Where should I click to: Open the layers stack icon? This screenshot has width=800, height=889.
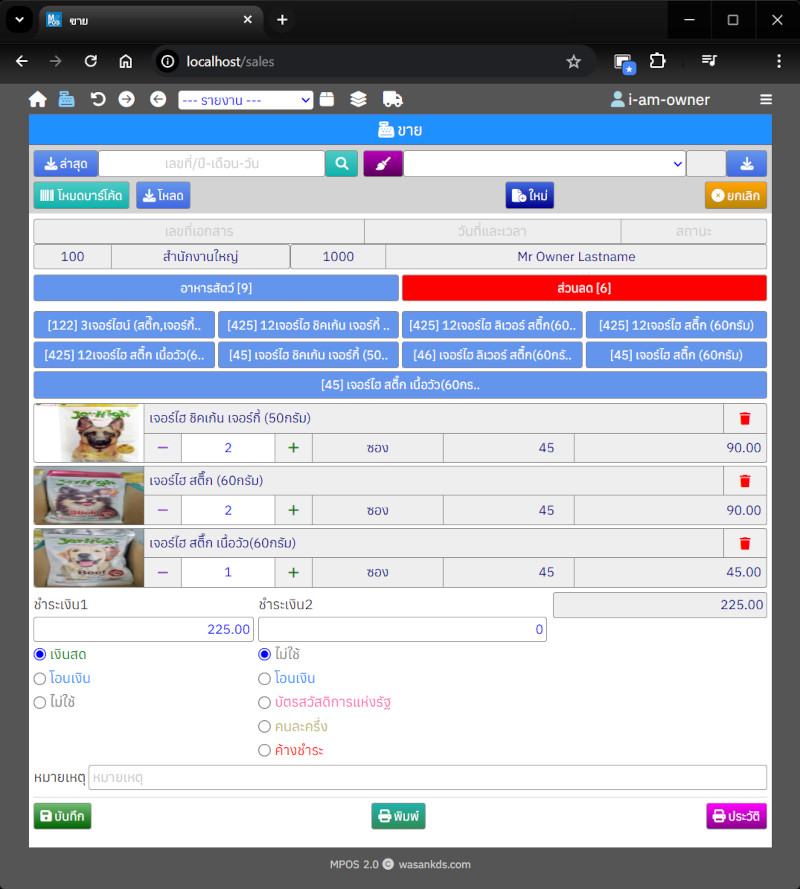358,99
